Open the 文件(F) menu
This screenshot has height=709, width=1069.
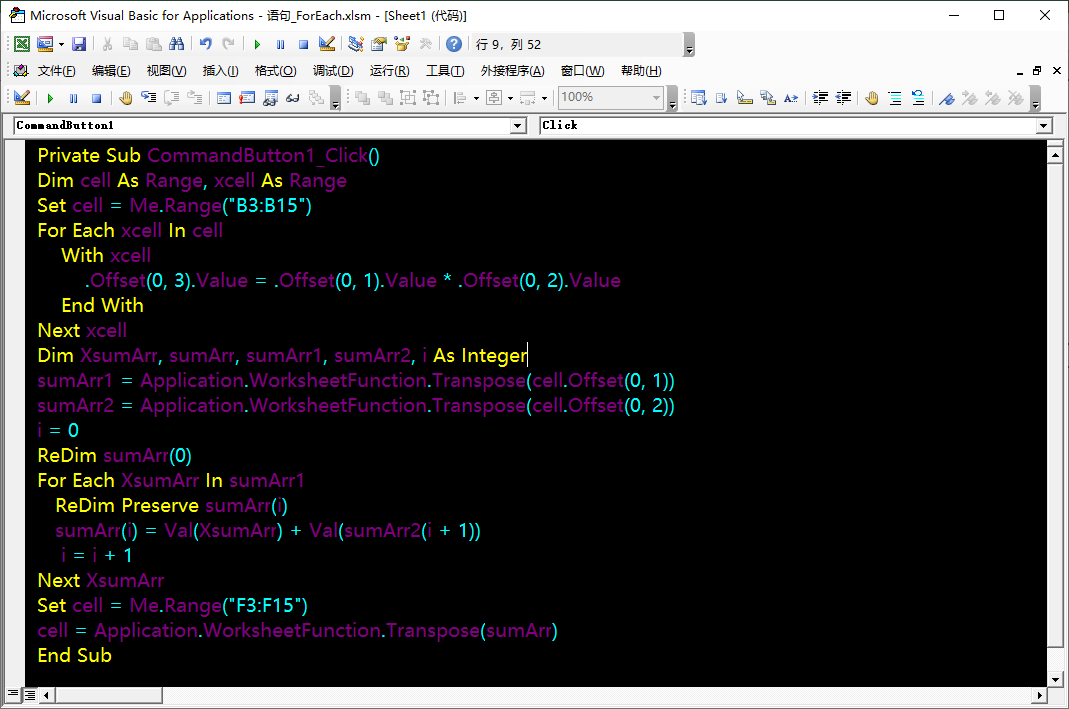click(x=56, y=71)
